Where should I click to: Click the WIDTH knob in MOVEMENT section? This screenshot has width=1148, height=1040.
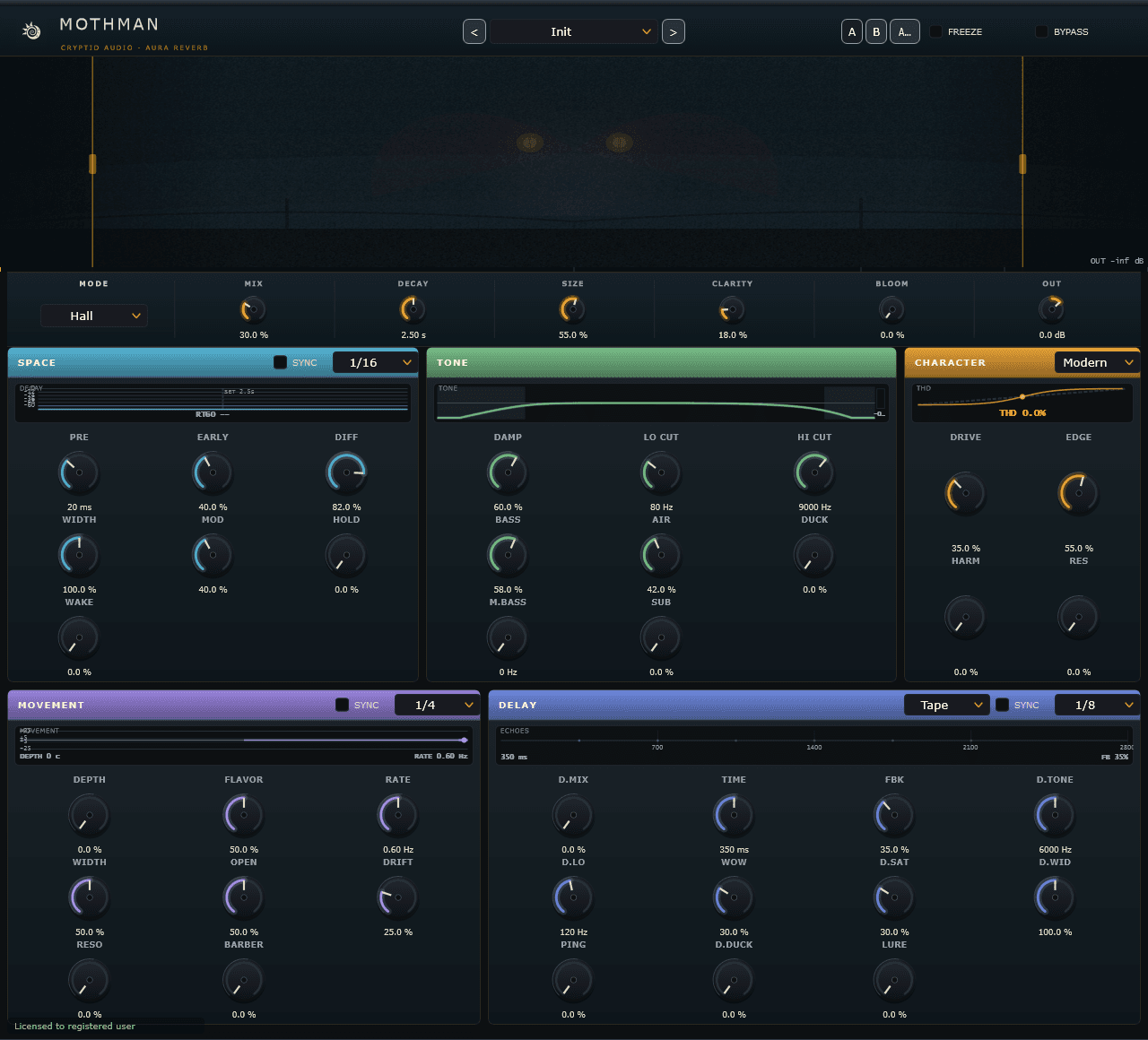(x=89, y=898)
